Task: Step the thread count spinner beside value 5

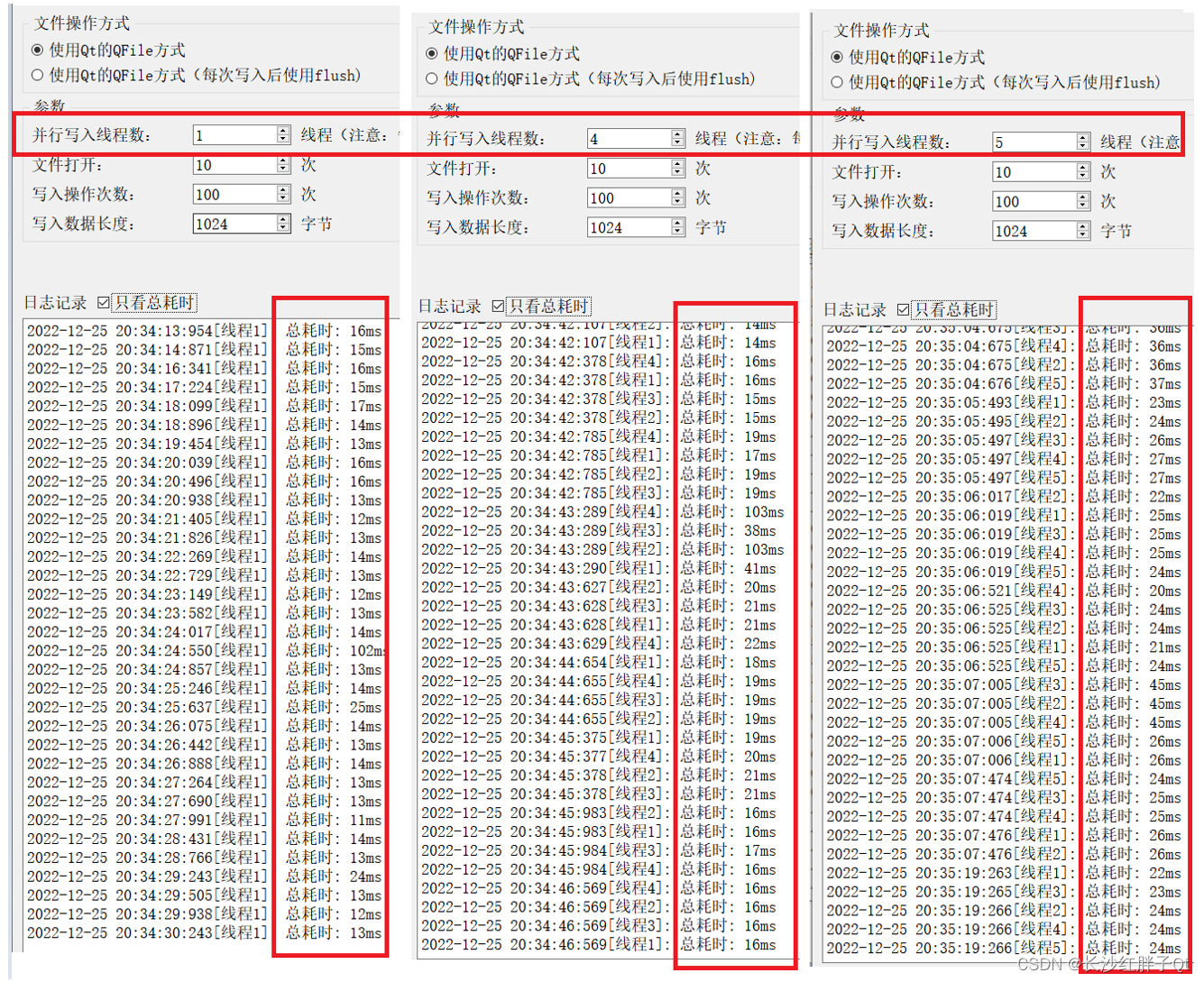Action: point(1083,142)
